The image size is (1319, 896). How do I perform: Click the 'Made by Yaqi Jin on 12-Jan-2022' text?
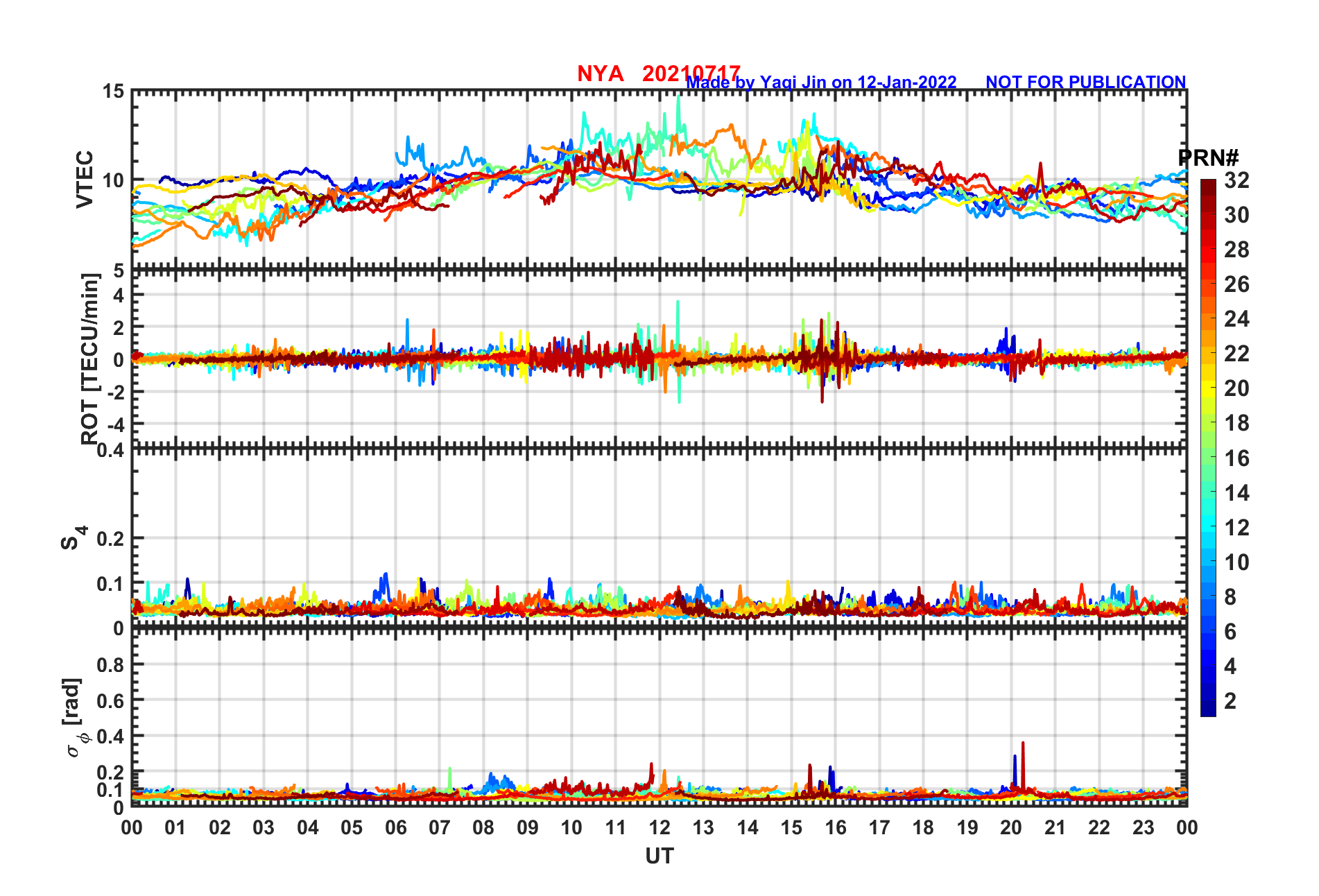[x=821, y=83]
